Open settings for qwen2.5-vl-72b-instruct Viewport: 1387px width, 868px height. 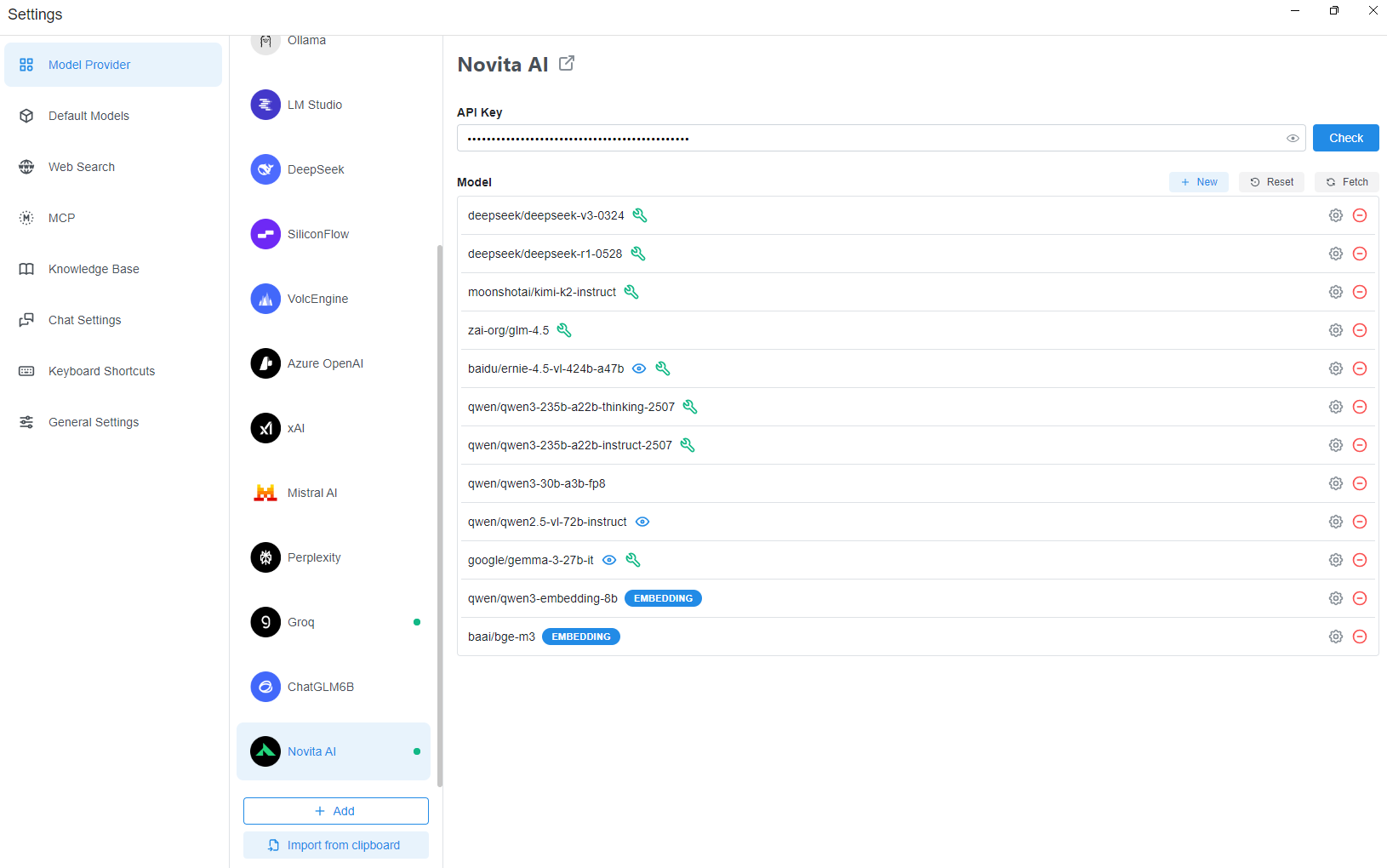tap(1336, 522)
